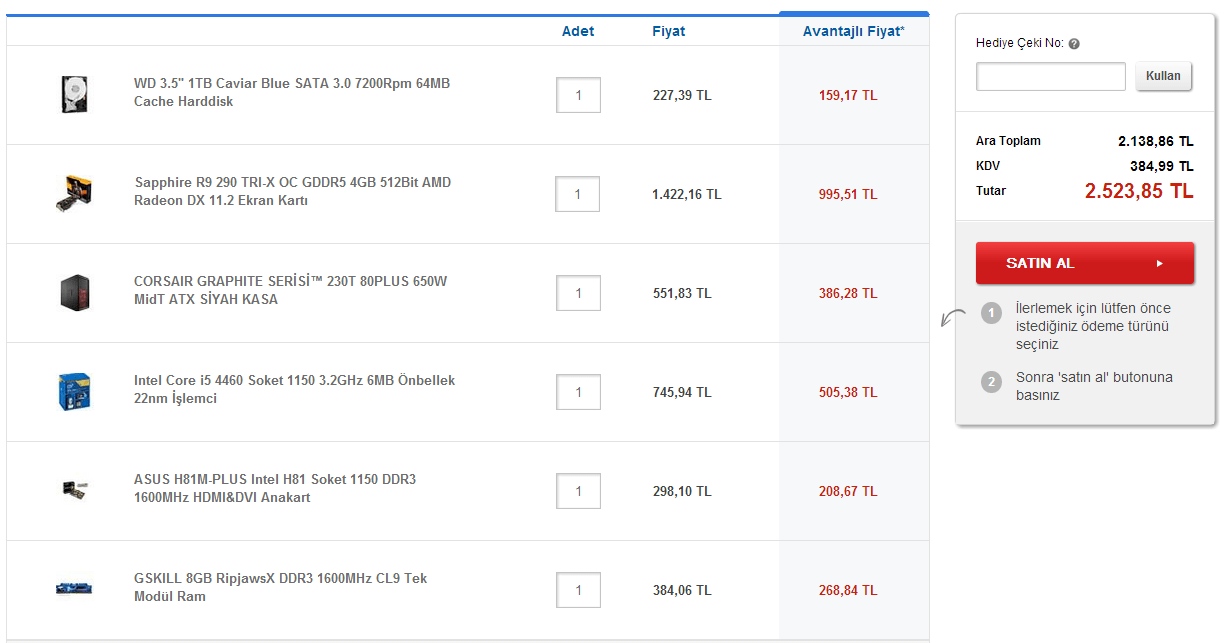
Task: Click the Corsair Graphite case product image
Action: [75, 291]
